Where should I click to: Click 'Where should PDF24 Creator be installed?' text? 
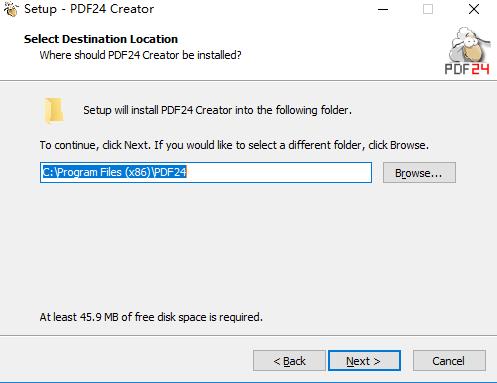(140, 55)
